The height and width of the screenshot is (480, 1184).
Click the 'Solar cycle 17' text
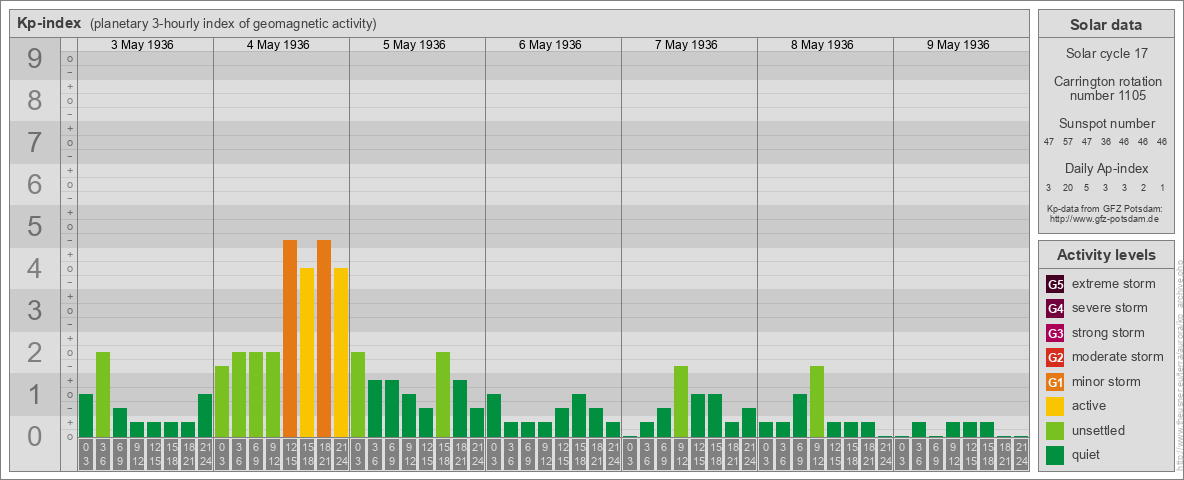pos(1105,54)
